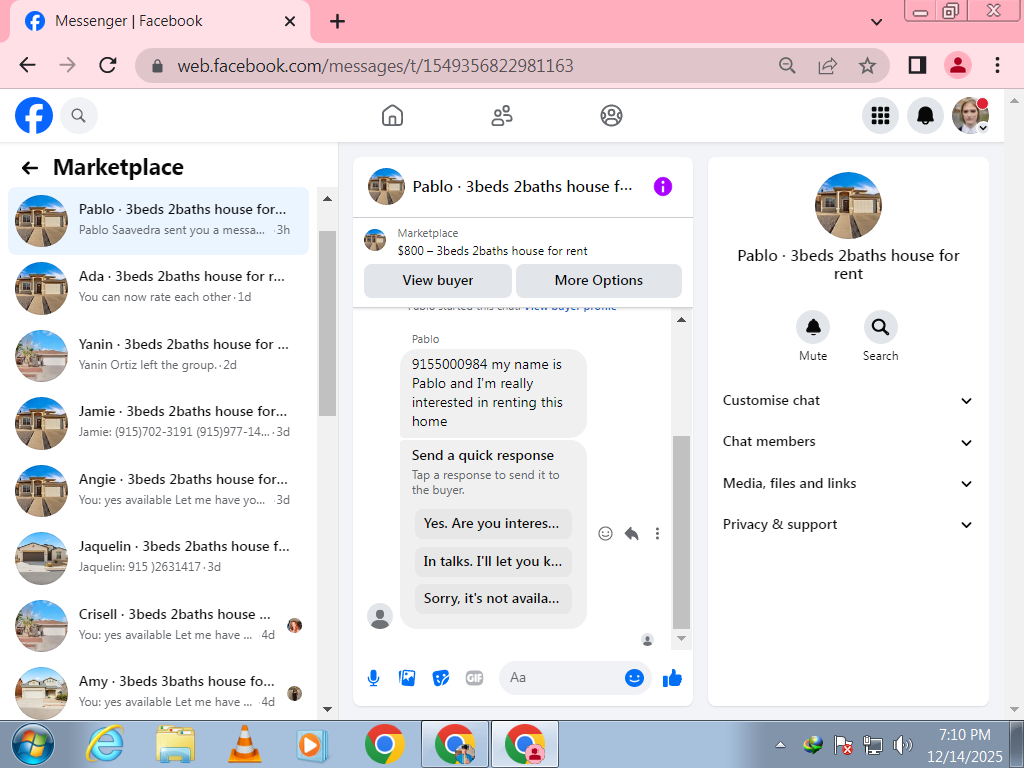Screen dimensions: 1024x768
Task: Open Windows Start menu
Action: (x=33, y=744)
